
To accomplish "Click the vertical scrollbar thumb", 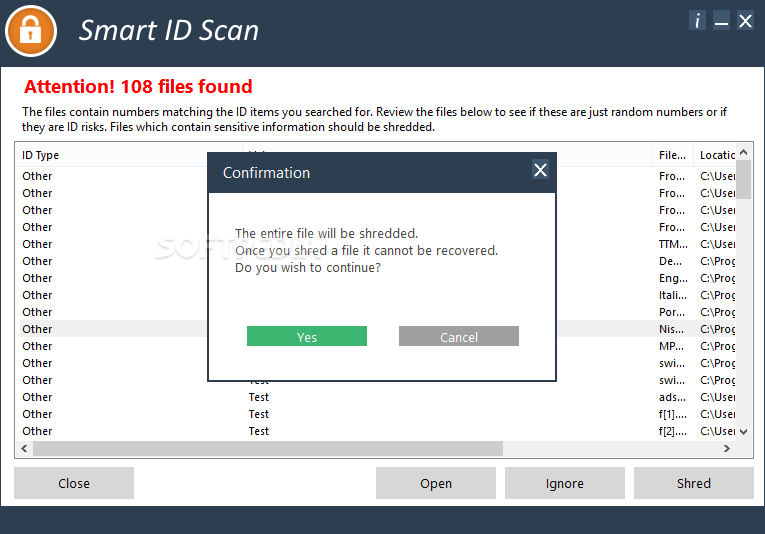I will 744,179.
